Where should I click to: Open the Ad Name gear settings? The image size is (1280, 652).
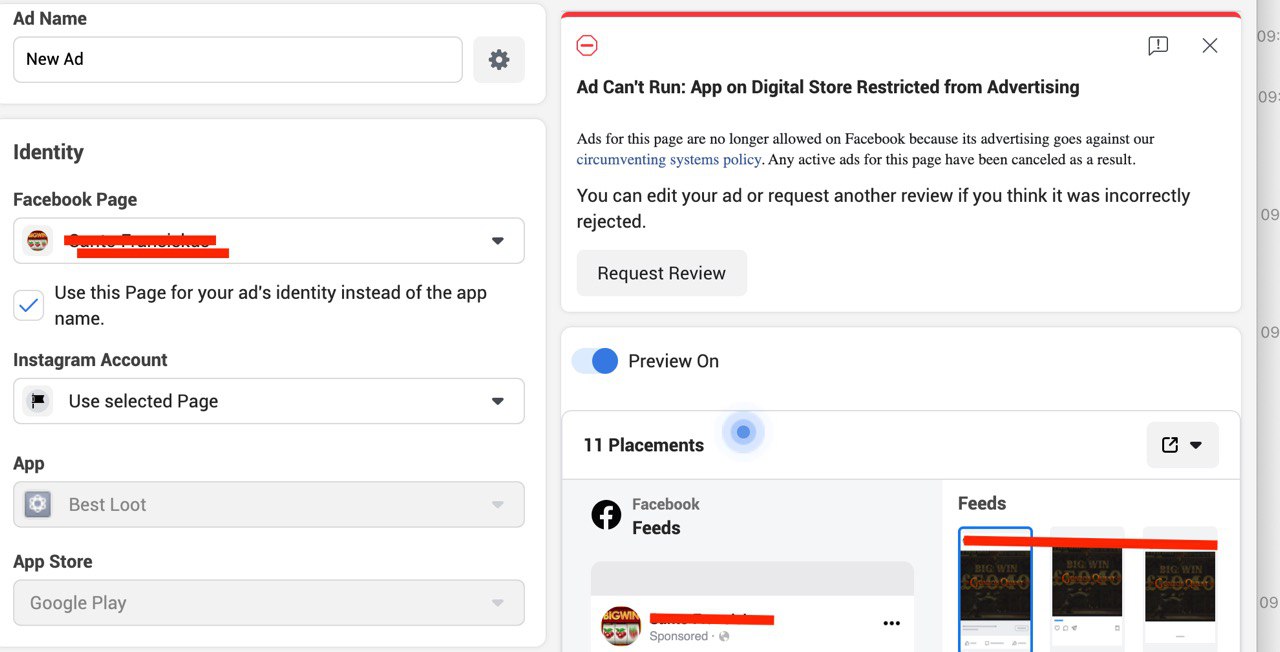(498, 60)
